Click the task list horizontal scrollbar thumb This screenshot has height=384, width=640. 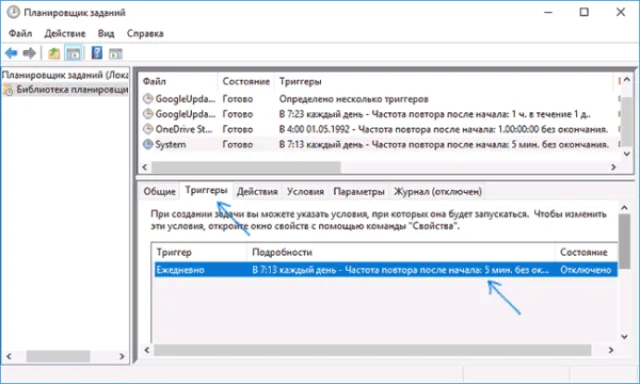pyautogui.click(x=246, y=167)
